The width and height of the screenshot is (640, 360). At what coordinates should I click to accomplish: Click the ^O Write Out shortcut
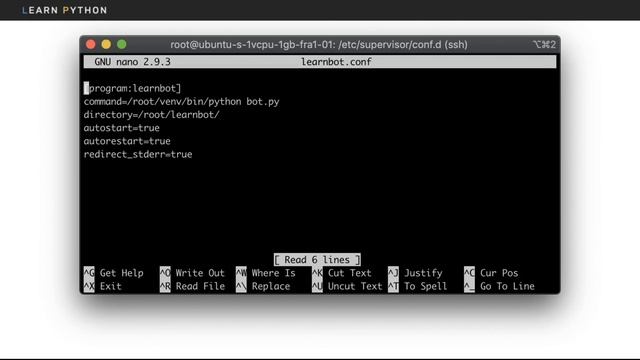pyautogui.click(x=192, y=273)
